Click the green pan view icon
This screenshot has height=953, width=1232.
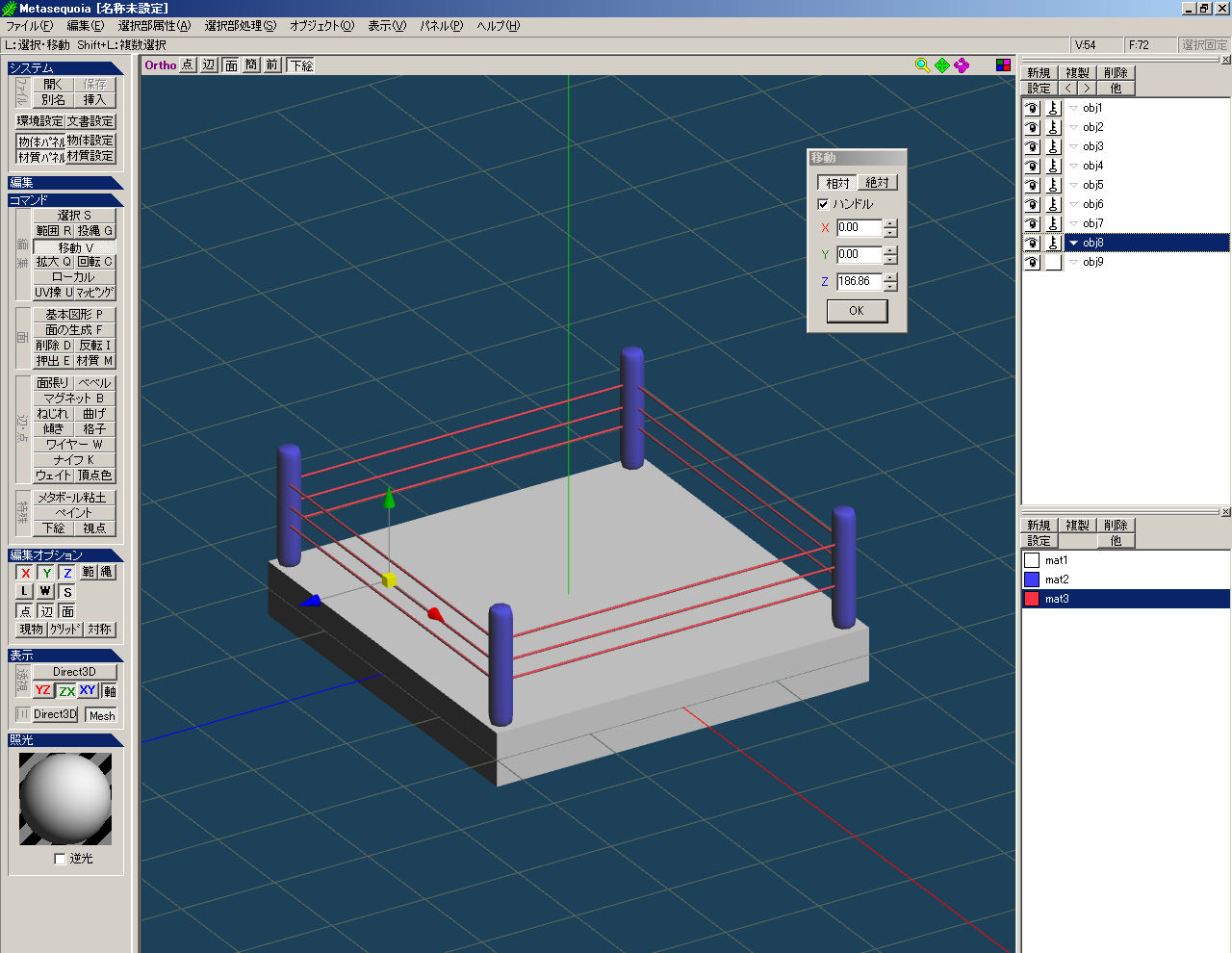pyautogui.click(x=942, y=65)
